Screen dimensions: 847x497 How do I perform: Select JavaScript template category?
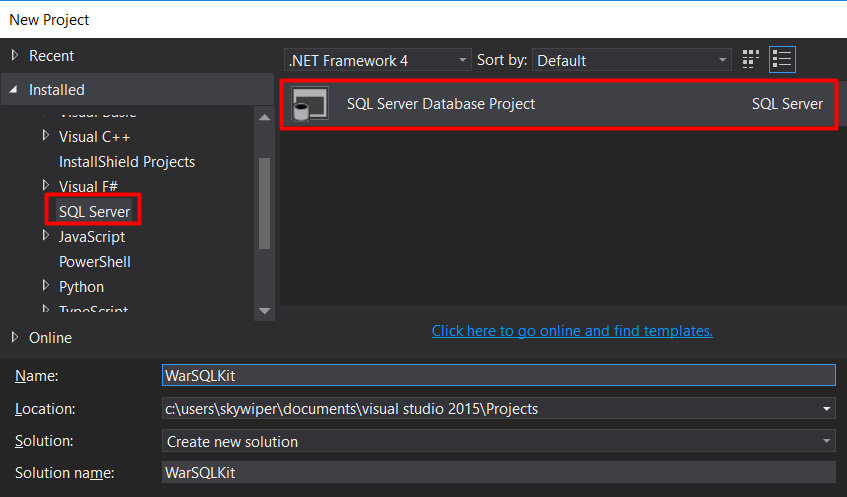point(92,237)
